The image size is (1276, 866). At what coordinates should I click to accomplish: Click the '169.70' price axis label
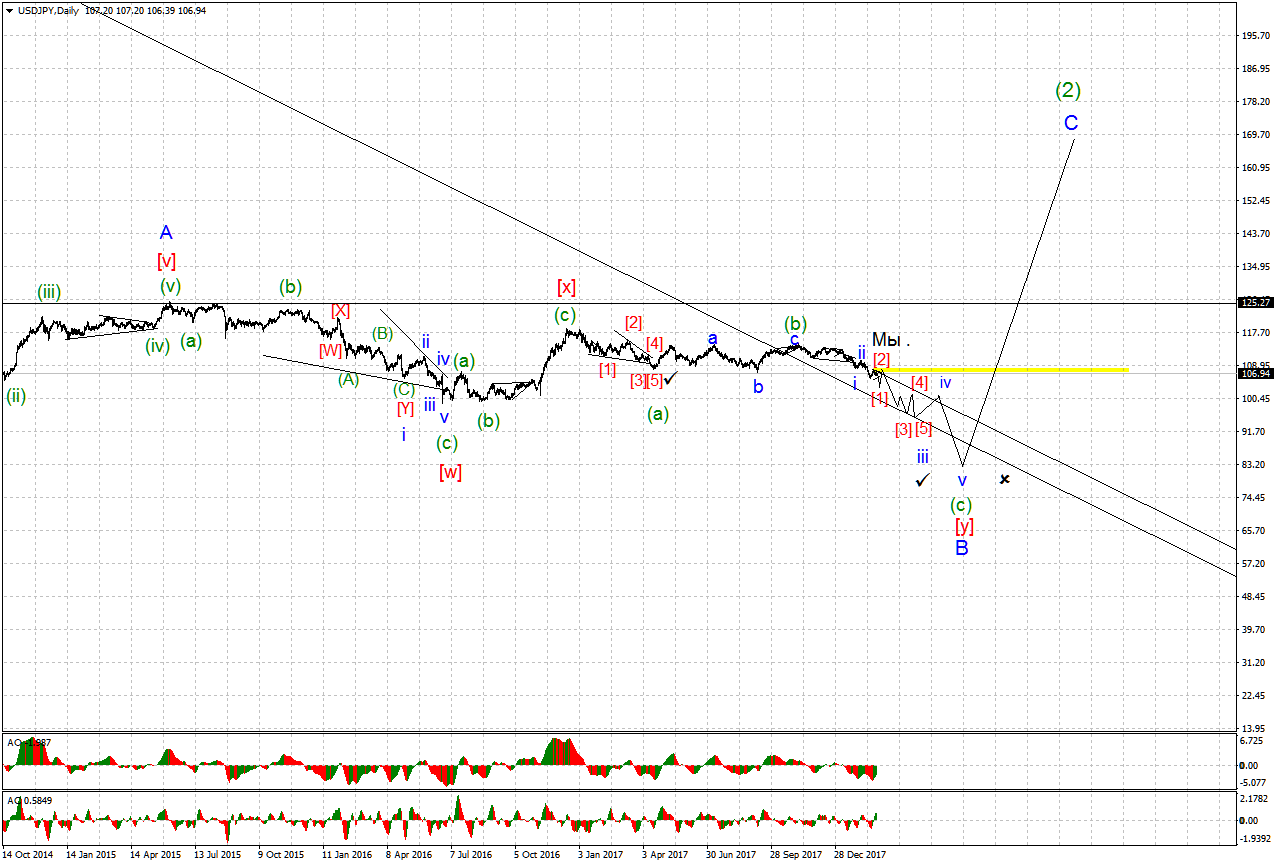coord(1255,134)
